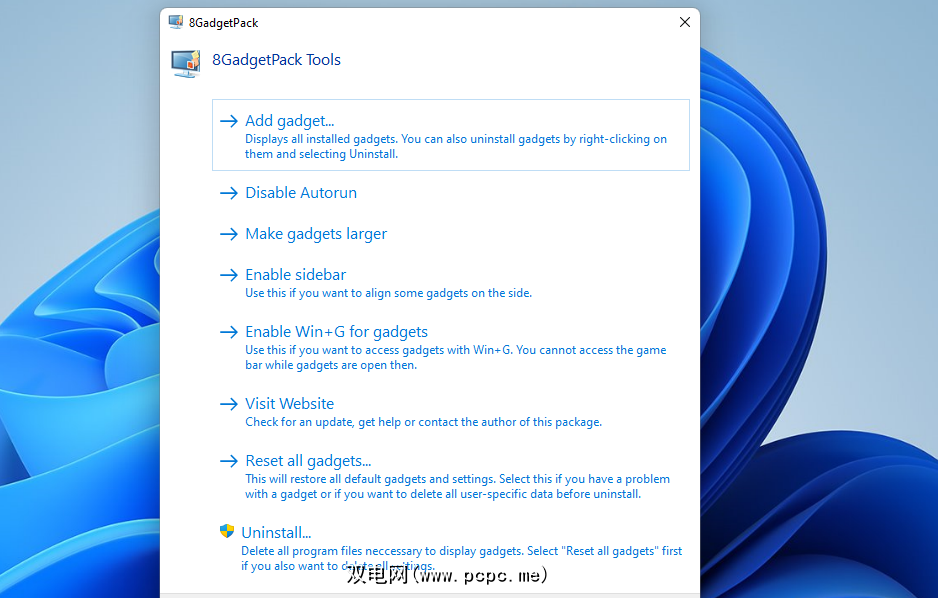The image size is (938, 598).
Task: Click arrow icon beside Disable Autorun
Action: pos(229,193)
